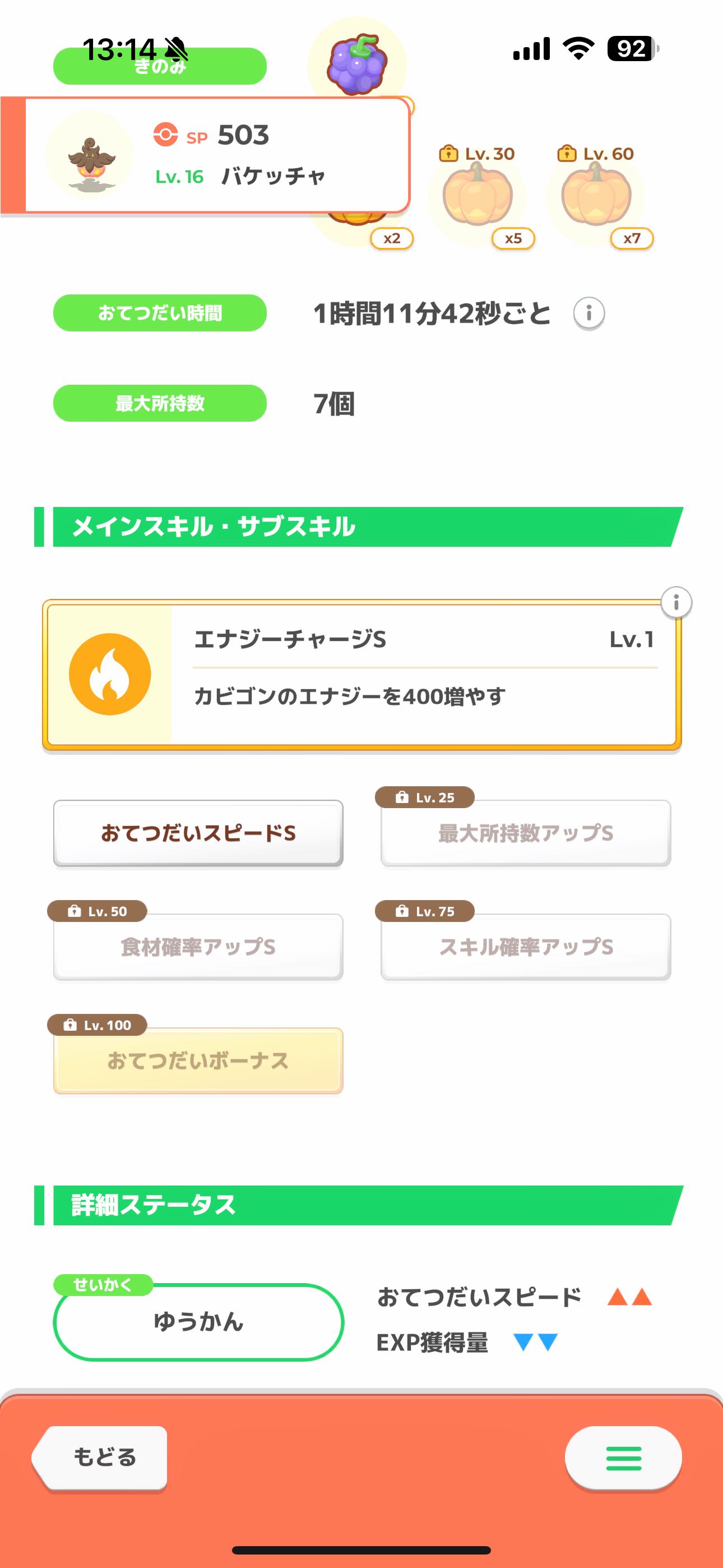Viewport: 723px width, 1568px height.
Task: Tap the locked 最大所持数アップS sub skill
Action: tap(526, 833)
